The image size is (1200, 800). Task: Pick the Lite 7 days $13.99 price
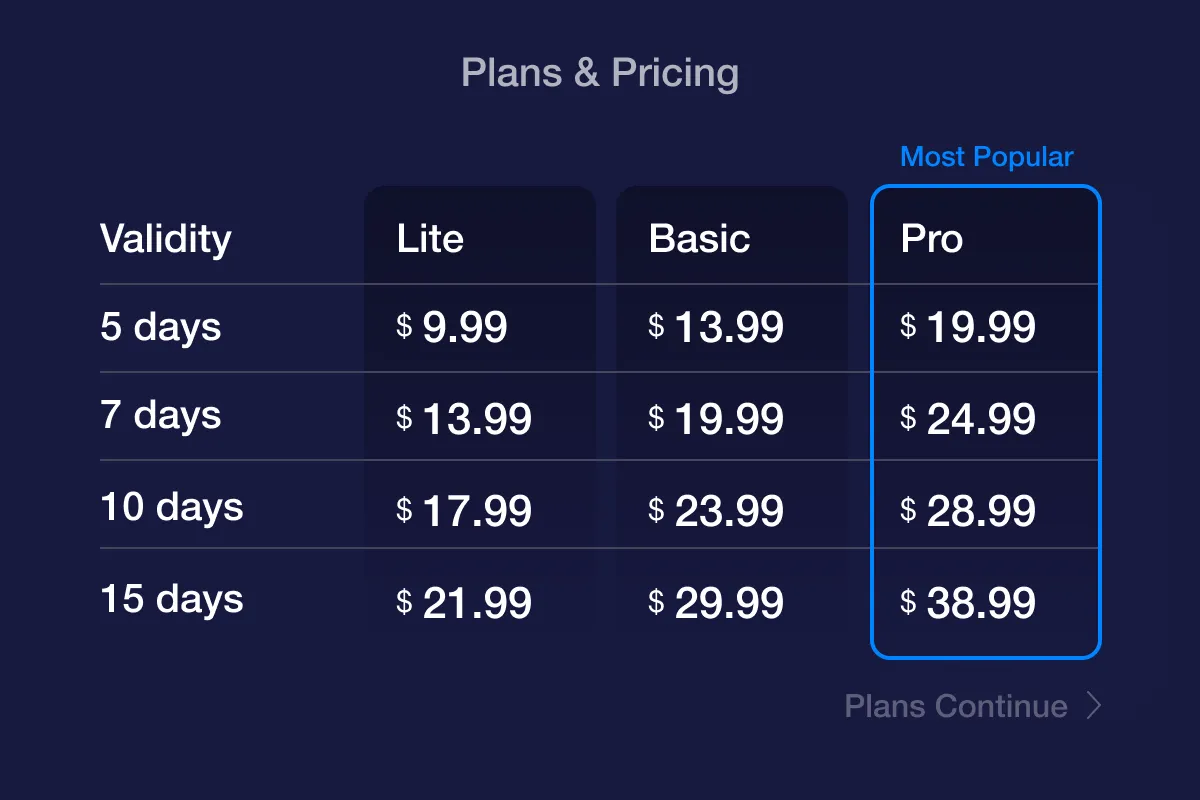464,419
